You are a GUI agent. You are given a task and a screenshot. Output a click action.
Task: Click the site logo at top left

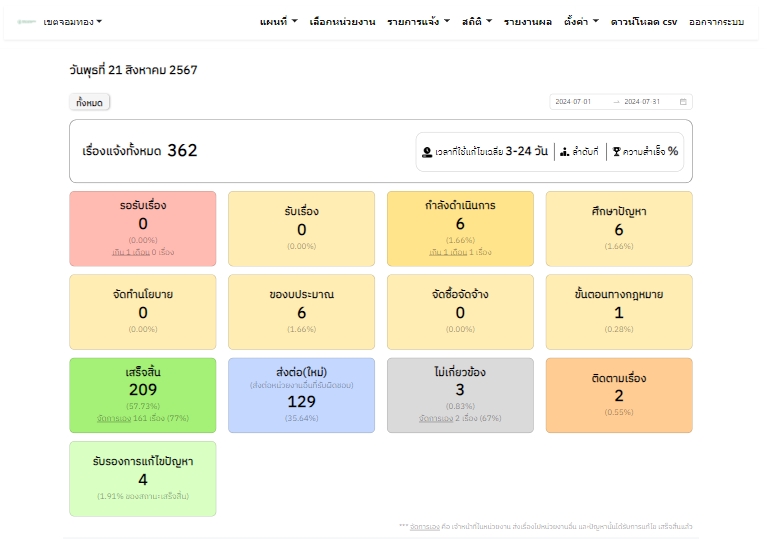[x=27, y=21]
